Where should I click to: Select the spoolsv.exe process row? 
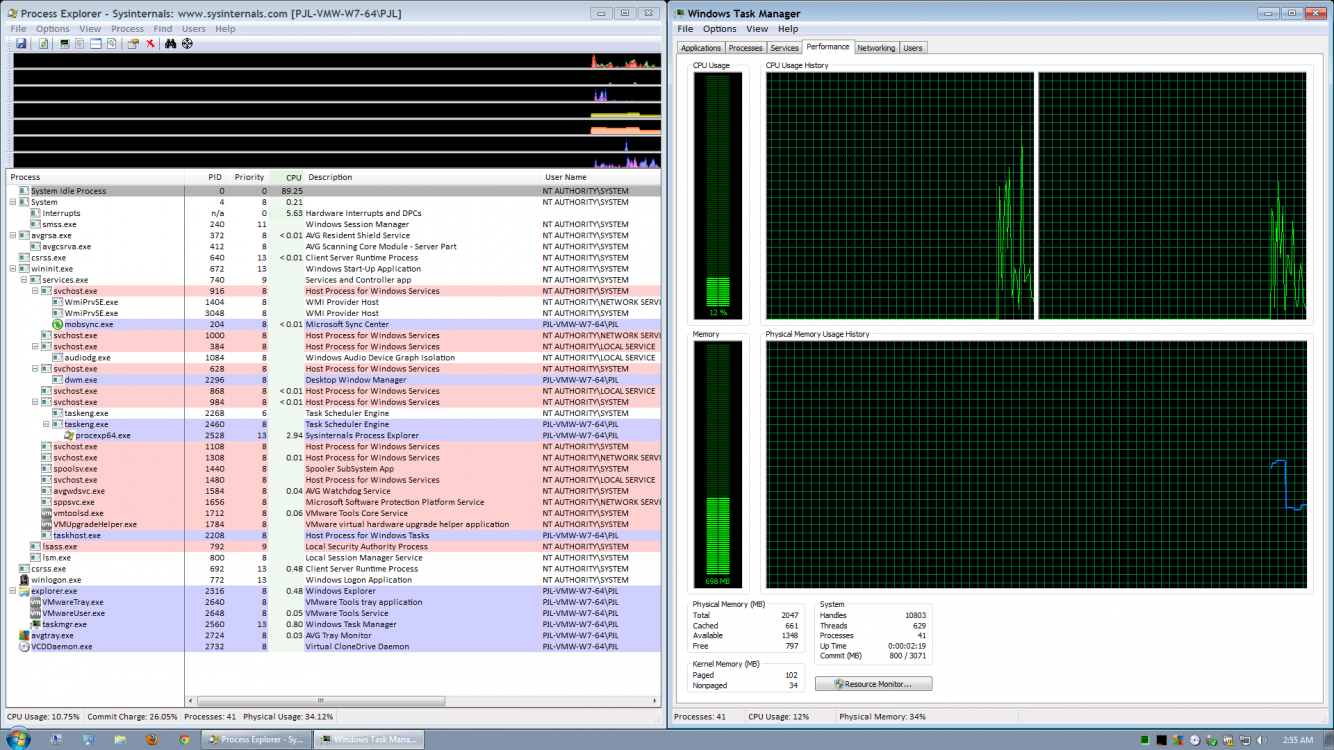pyautogui.click(x=334, y=468)
